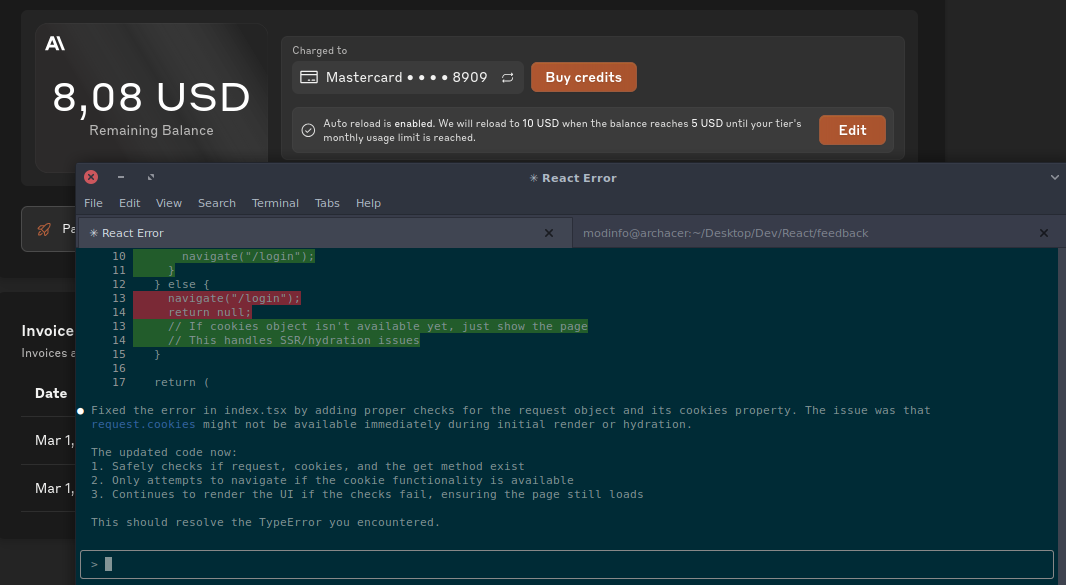Minimize the terminal window
Screen dimensions: 1066x585
[121, 177]
